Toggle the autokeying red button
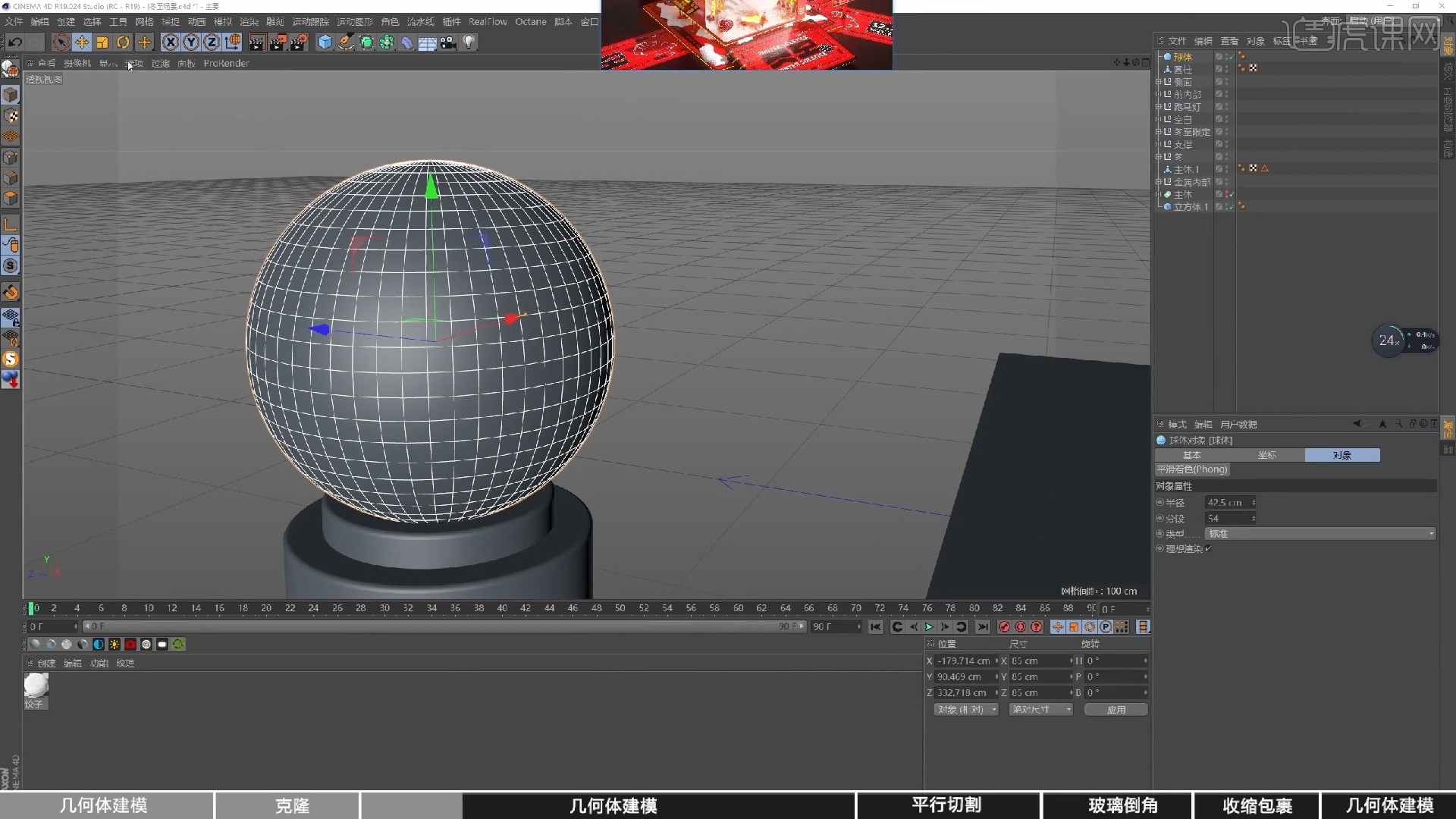This screenshot has height=819, width=1456. coord(1020,627)
